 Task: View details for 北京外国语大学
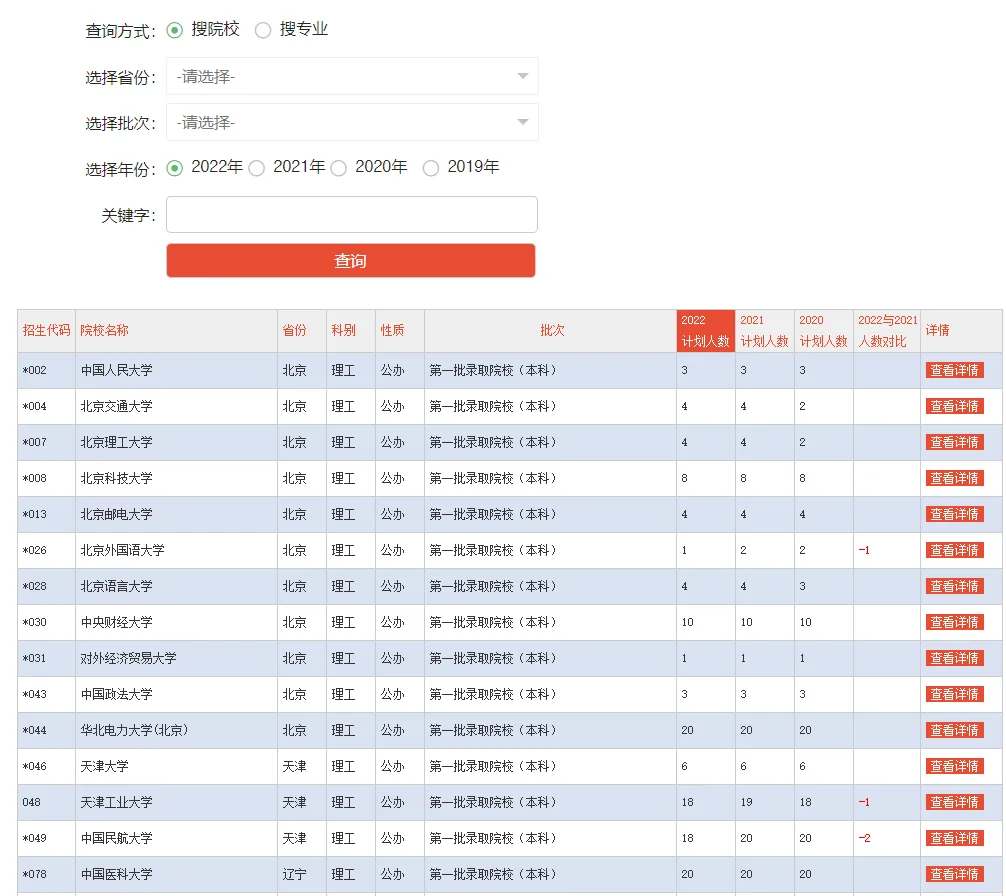tap(955, 550)
